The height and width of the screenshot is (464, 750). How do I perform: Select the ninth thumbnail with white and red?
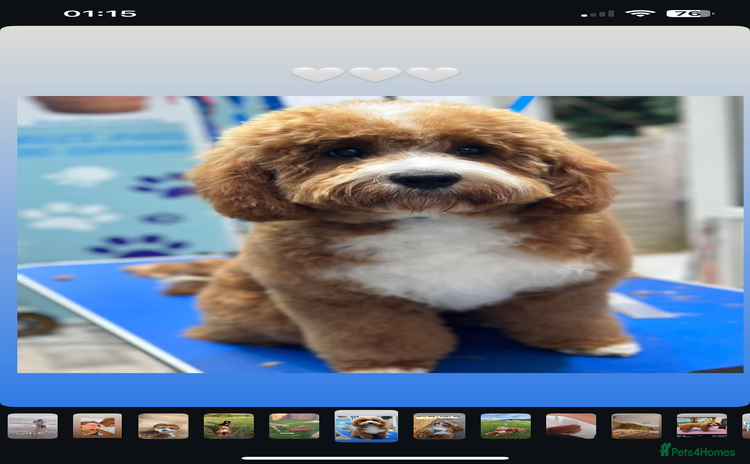(571, 426)
